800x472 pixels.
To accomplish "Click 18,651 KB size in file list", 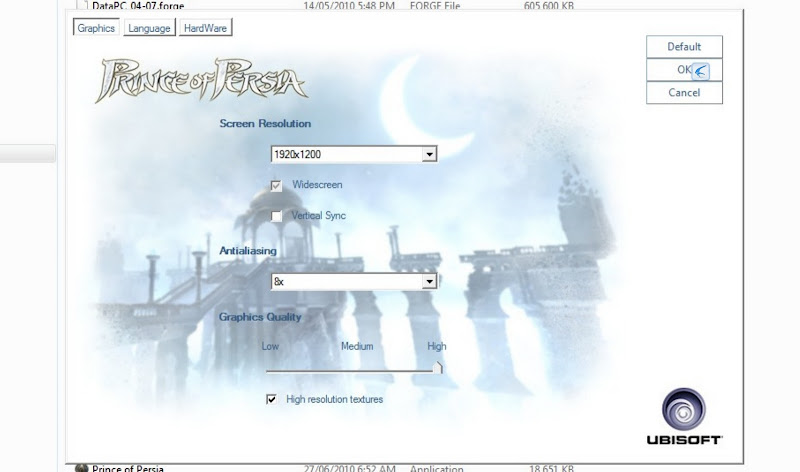I will 551,468.
